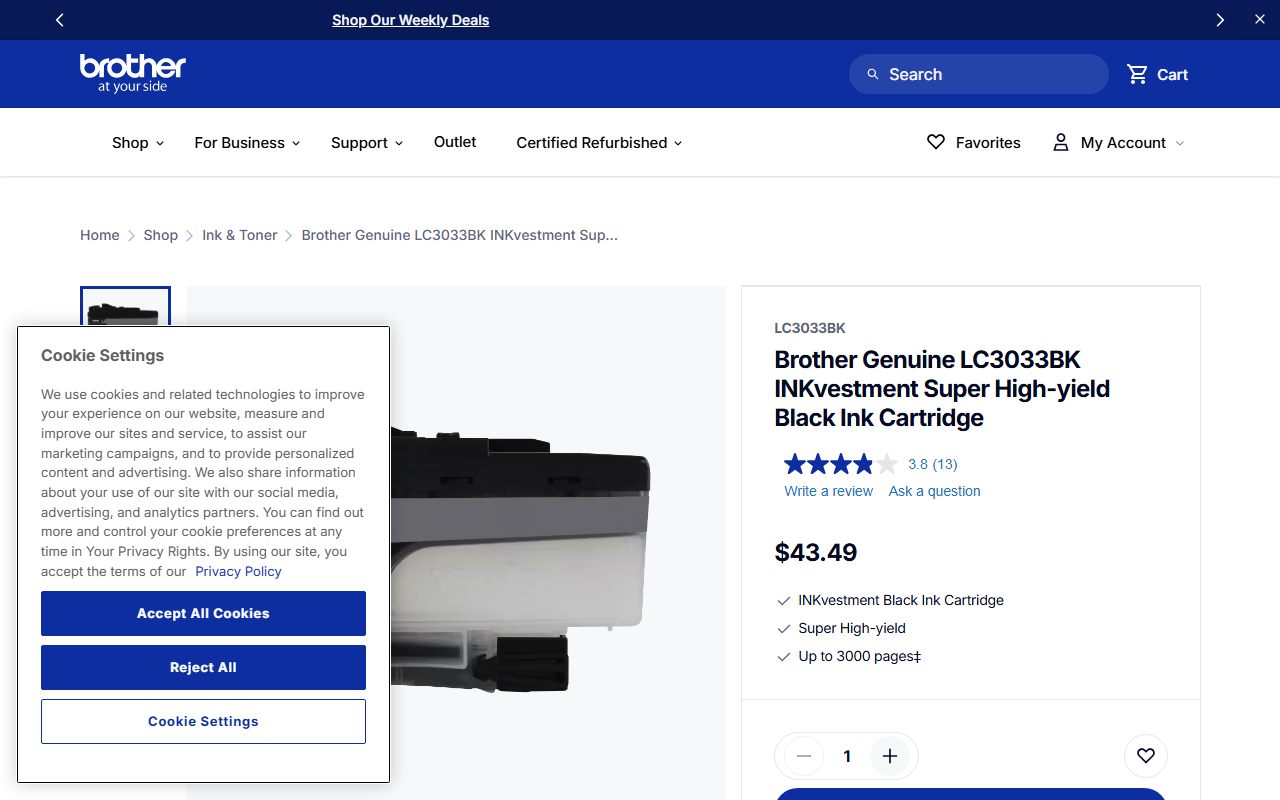This screenshot has width=1280, height=800.
Task: Click the quantity value field
Action: click(847, 756)
